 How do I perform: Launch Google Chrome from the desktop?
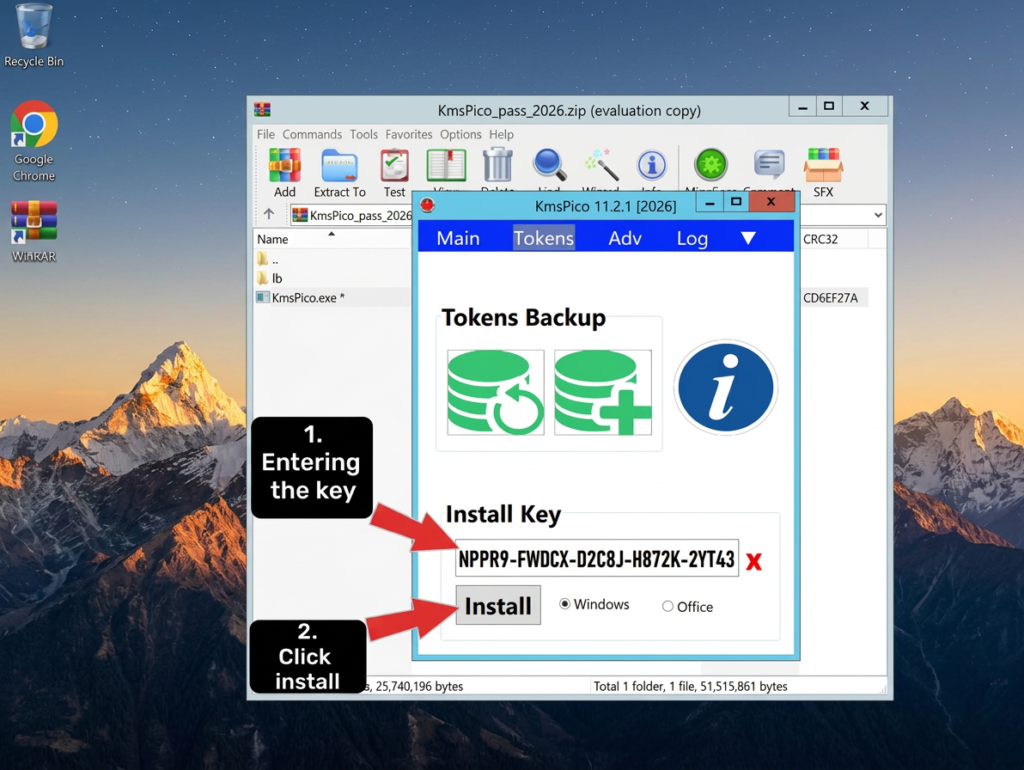(x=33, y=140)
